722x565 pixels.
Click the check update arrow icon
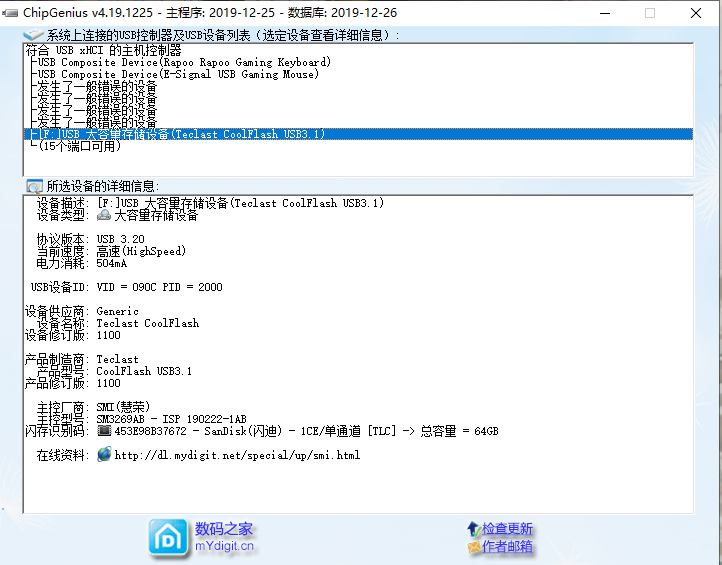coord(473,529)
